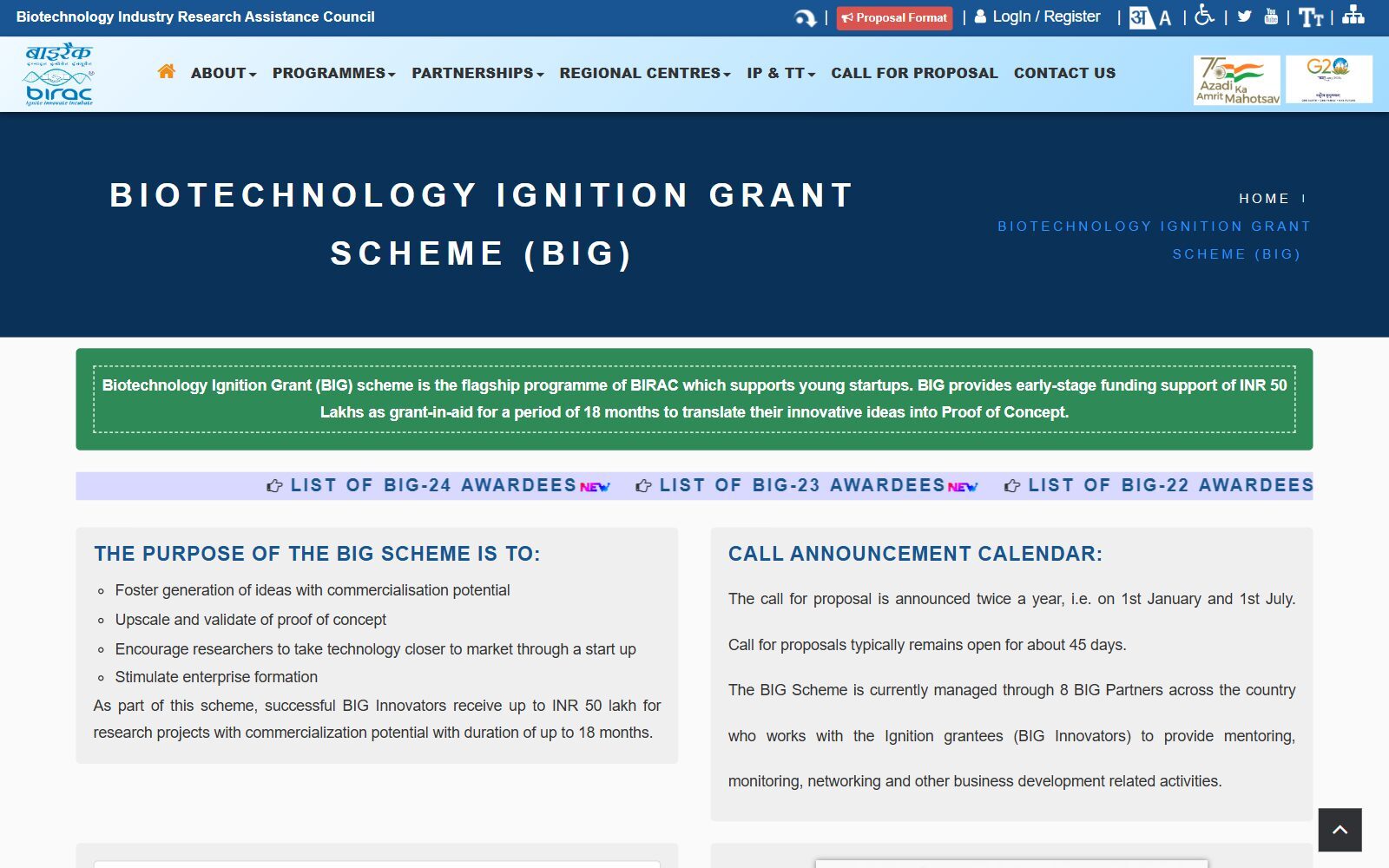Expand the PROGRAMMES dropdown menu

coord(334,73)
